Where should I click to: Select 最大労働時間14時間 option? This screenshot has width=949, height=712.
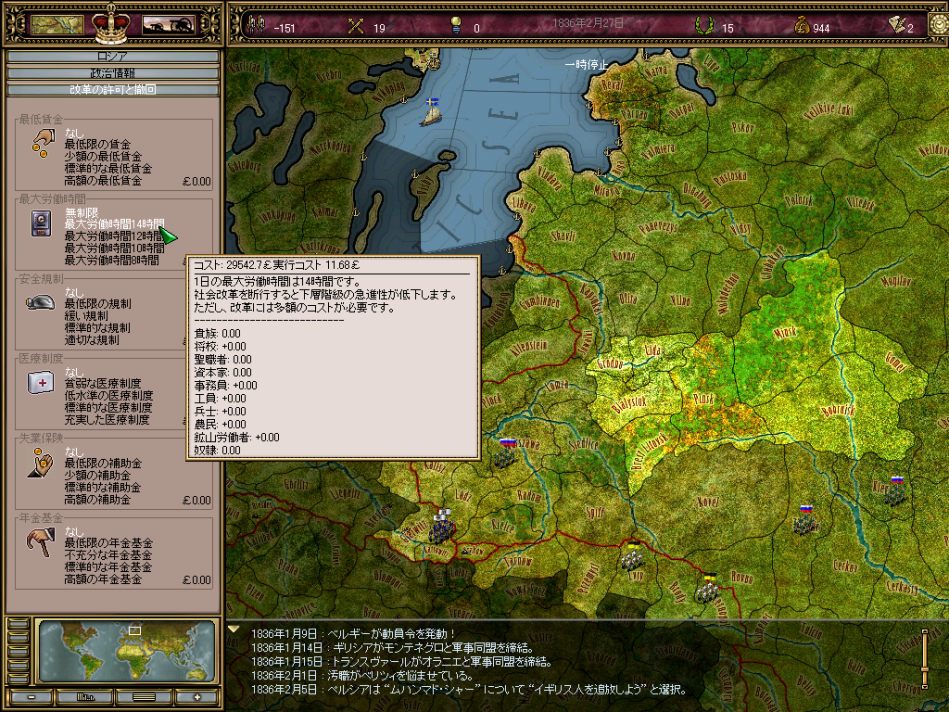(x=114, y=224)
